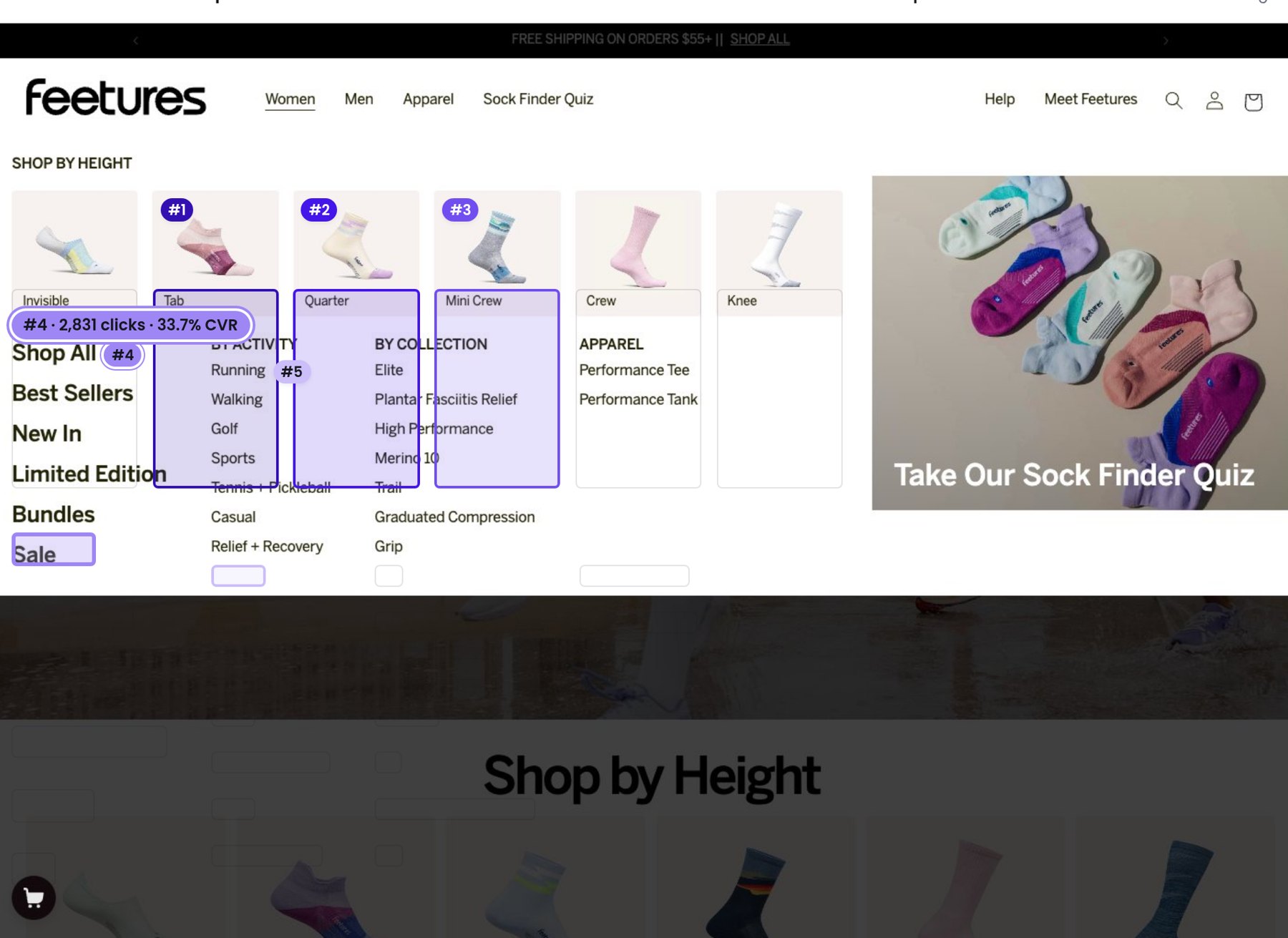1288x938 pixels.
Task: Choose Walking under By Activity
Action: coord(237,399)
